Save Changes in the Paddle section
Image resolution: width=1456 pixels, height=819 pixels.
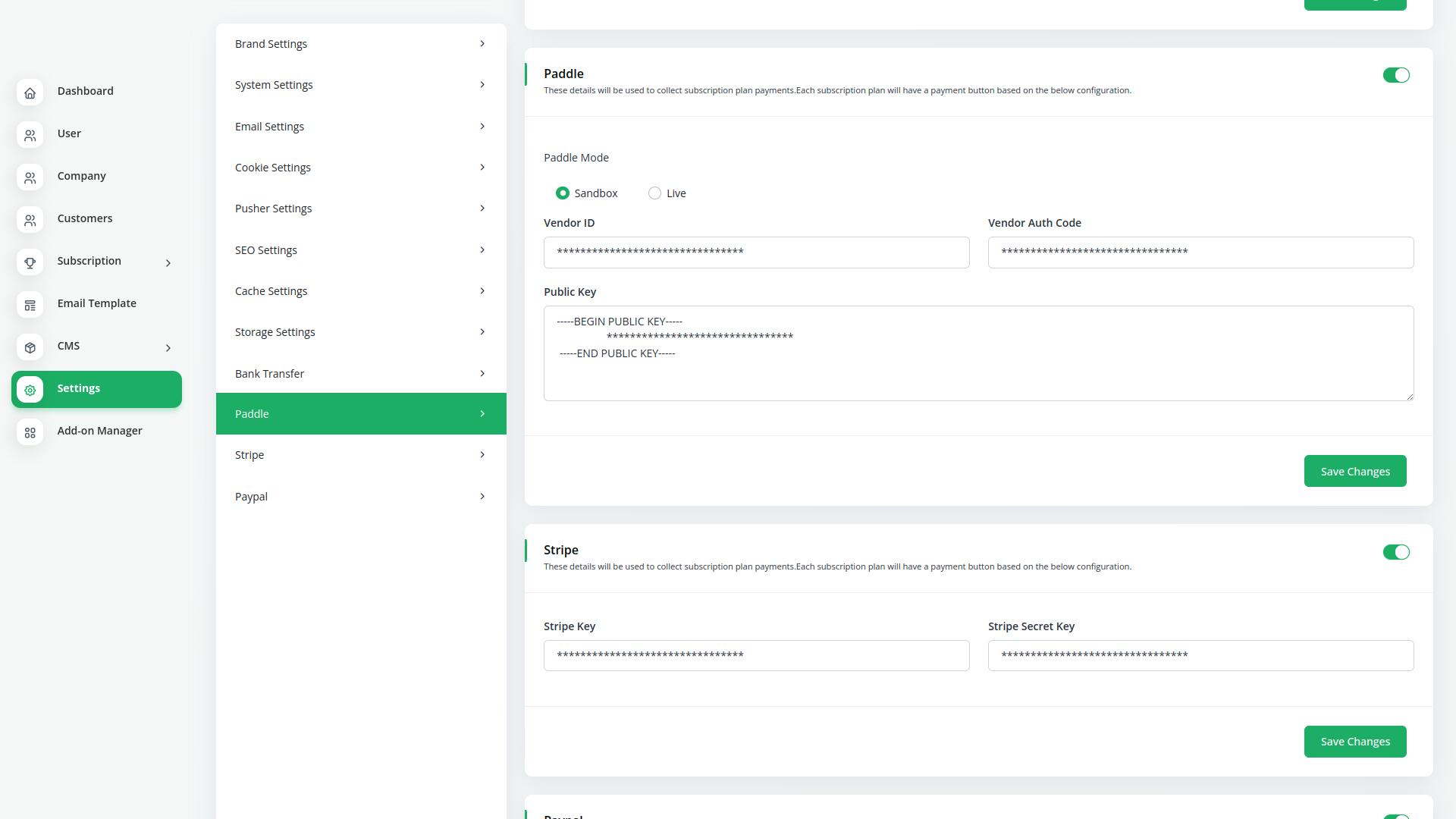click(1354, 471)
